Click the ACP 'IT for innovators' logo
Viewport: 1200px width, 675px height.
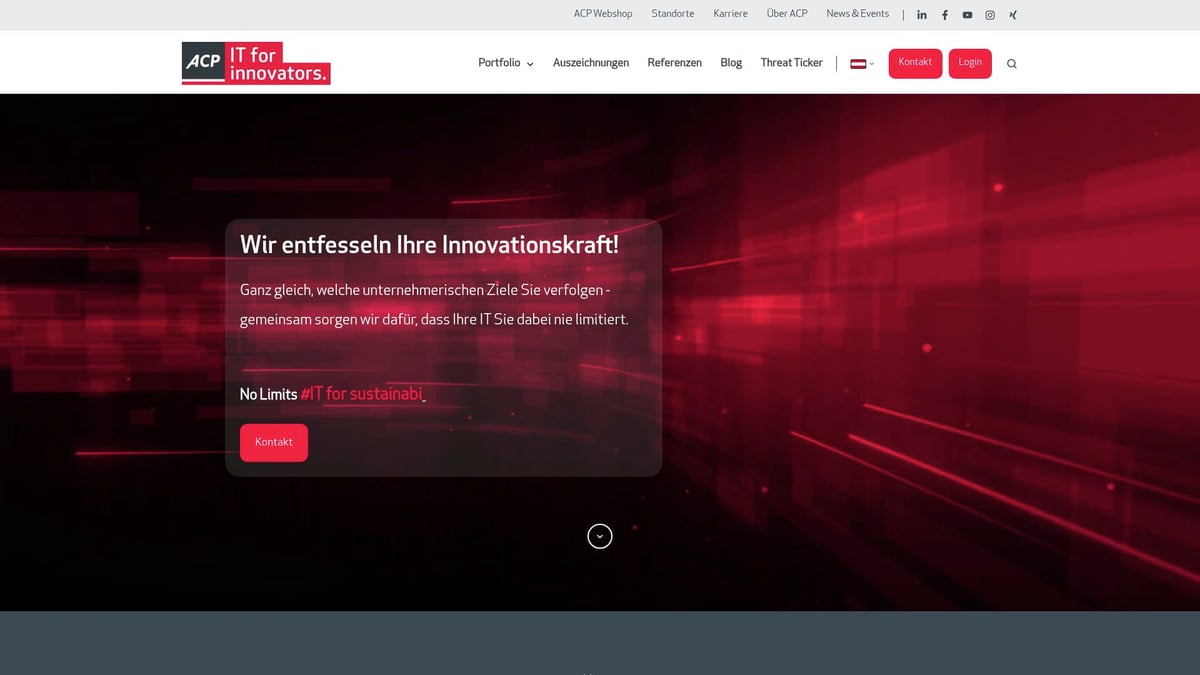click(x=255, y=62)
